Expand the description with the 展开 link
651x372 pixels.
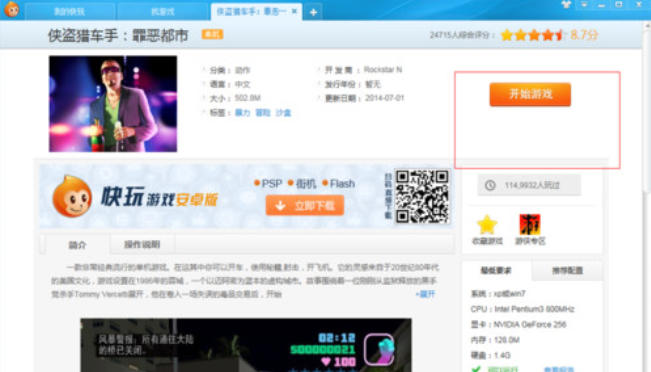(426, 294)
